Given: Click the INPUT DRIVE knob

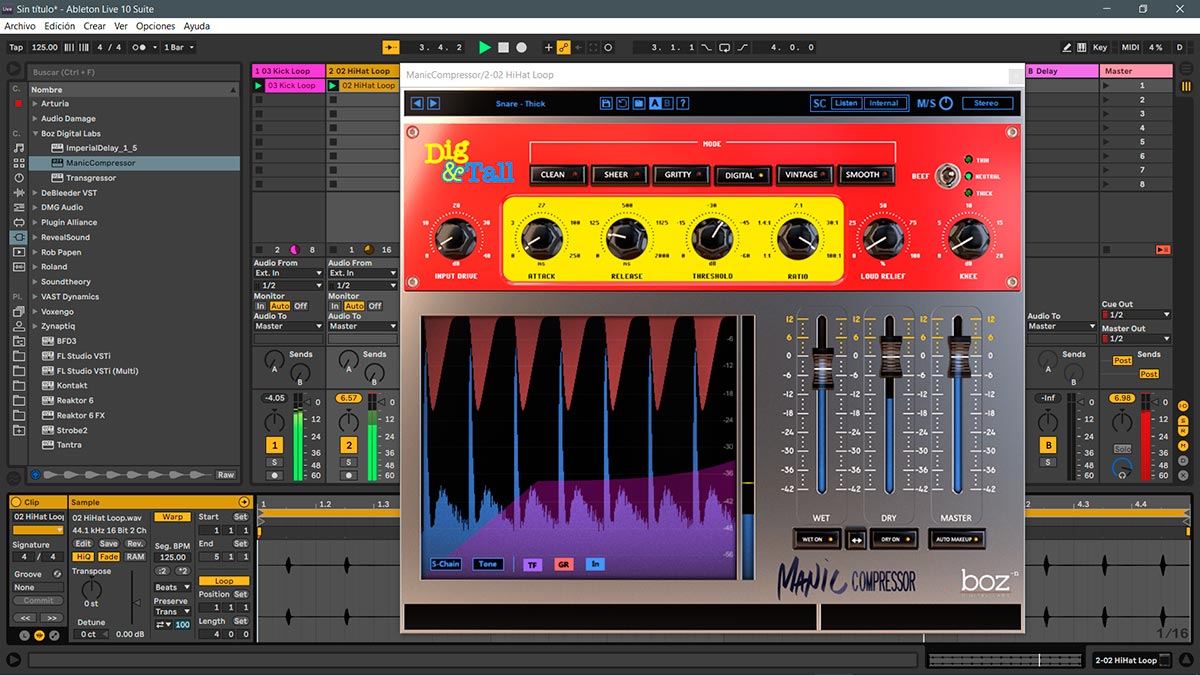Looking at the screenshot, I should [455, 237].
